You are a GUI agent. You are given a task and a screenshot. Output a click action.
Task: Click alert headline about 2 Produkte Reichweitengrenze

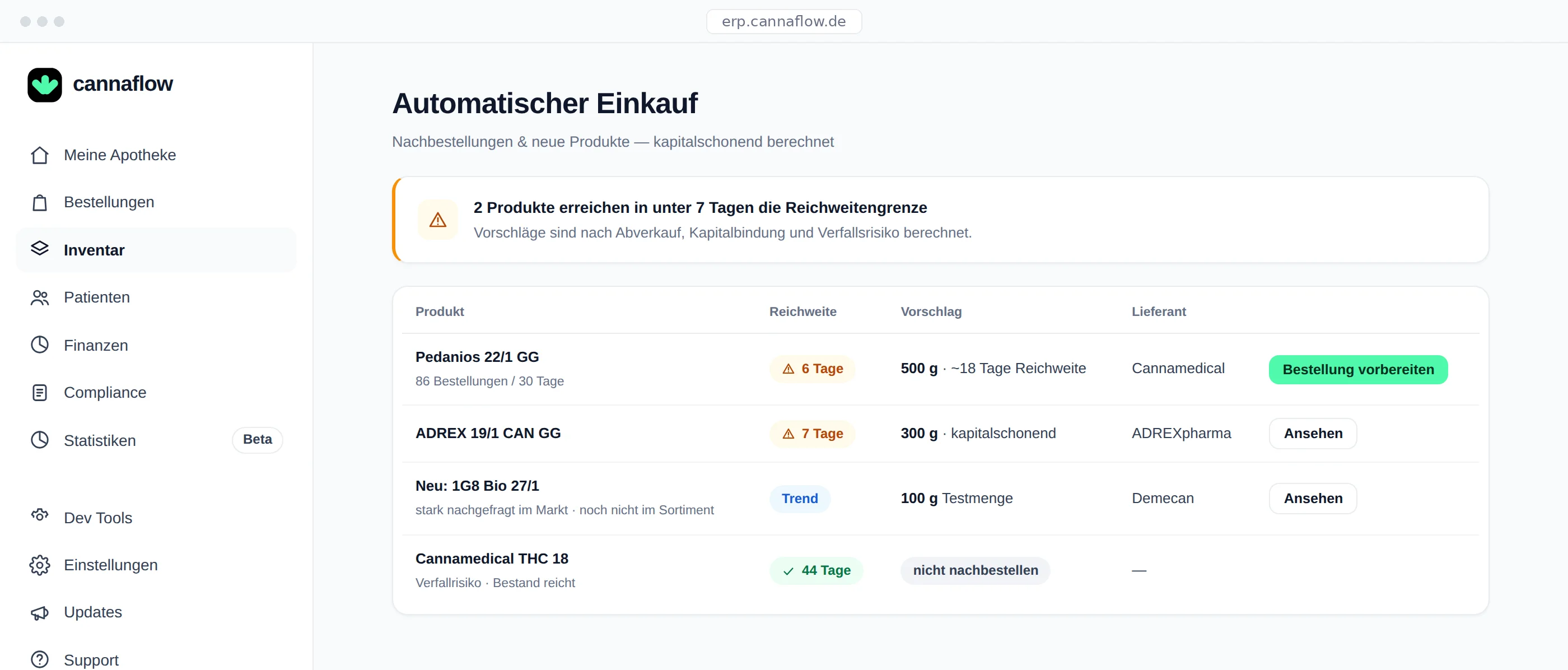[x=700, y=208]
